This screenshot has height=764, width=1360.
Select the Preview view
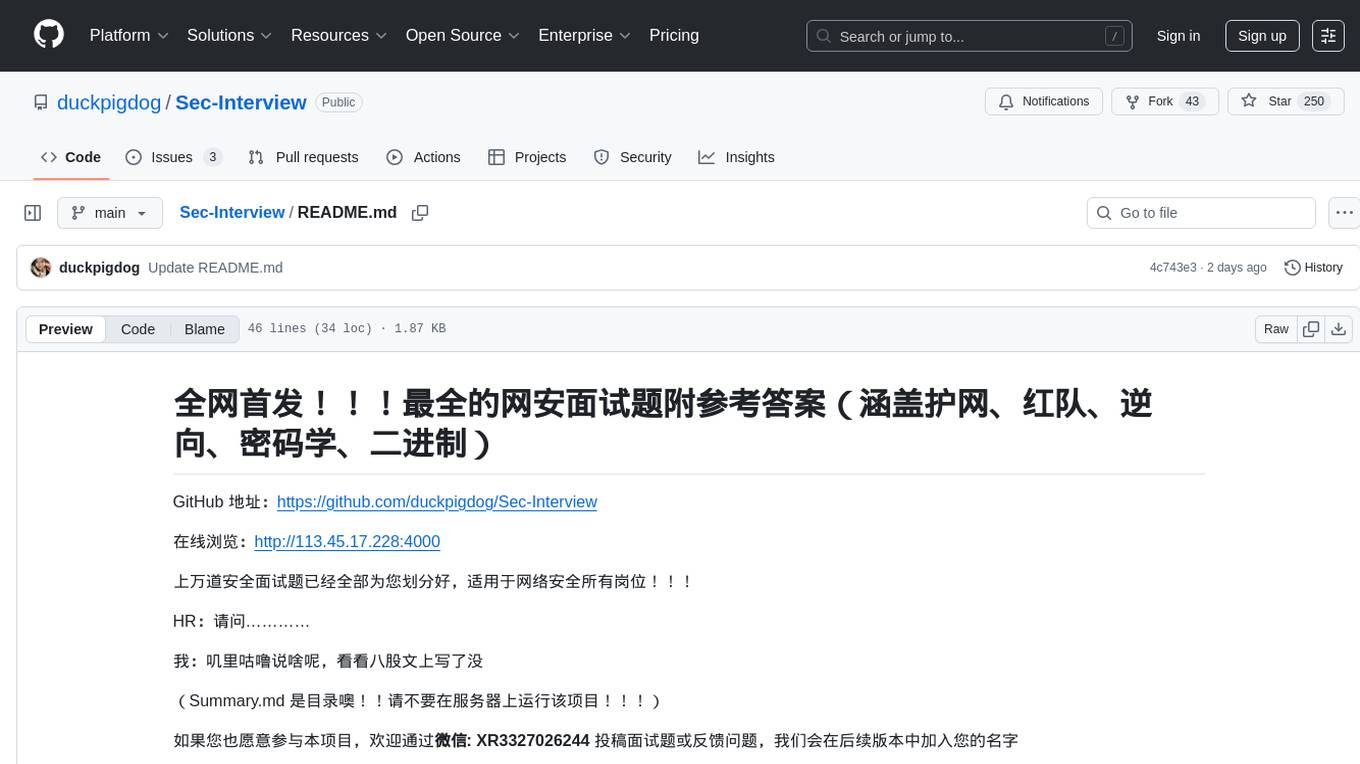click(x=66, y=329)
